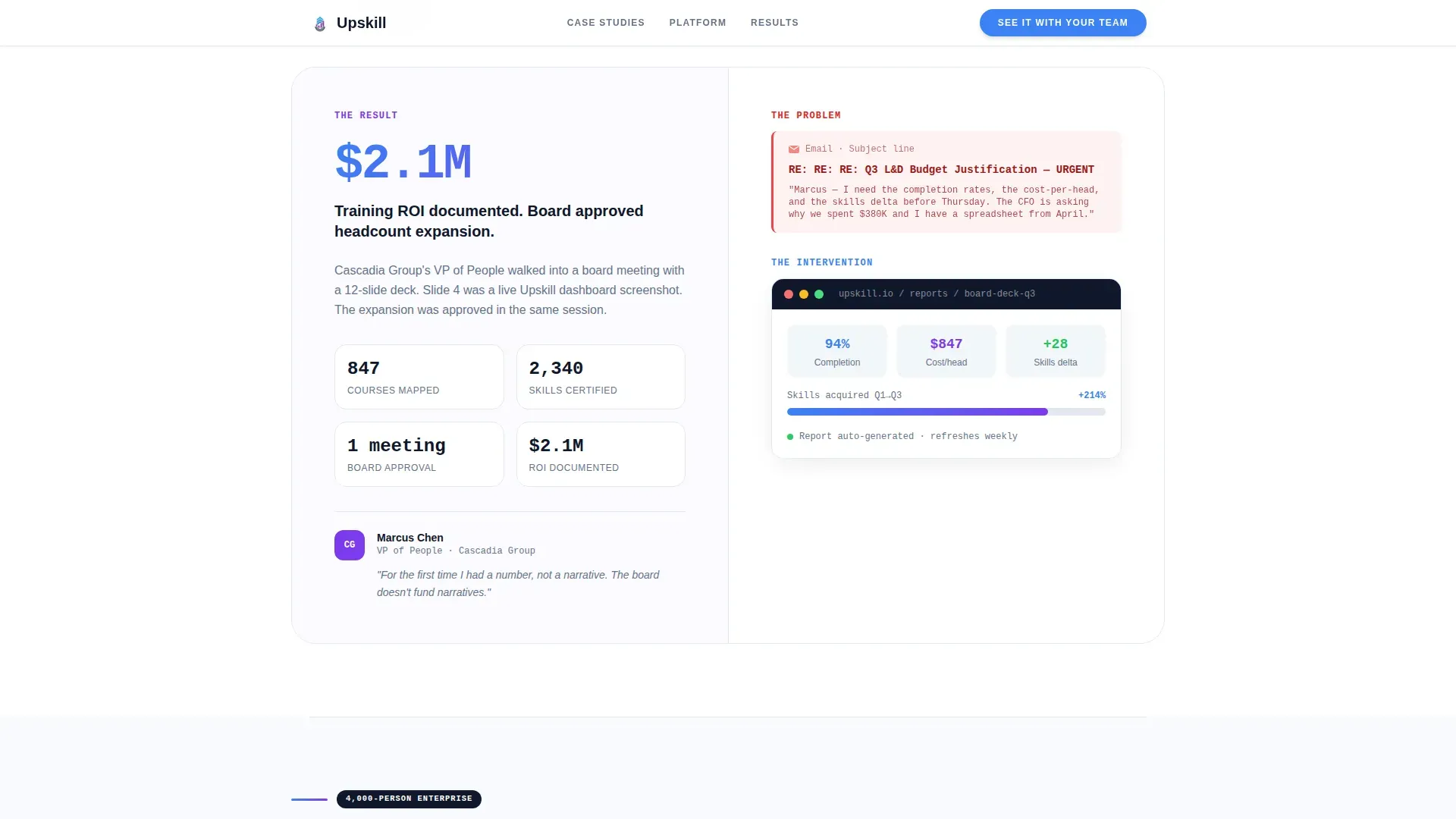
Task: Click 'The Intervention' section label
Action: [x=821, y=262]
